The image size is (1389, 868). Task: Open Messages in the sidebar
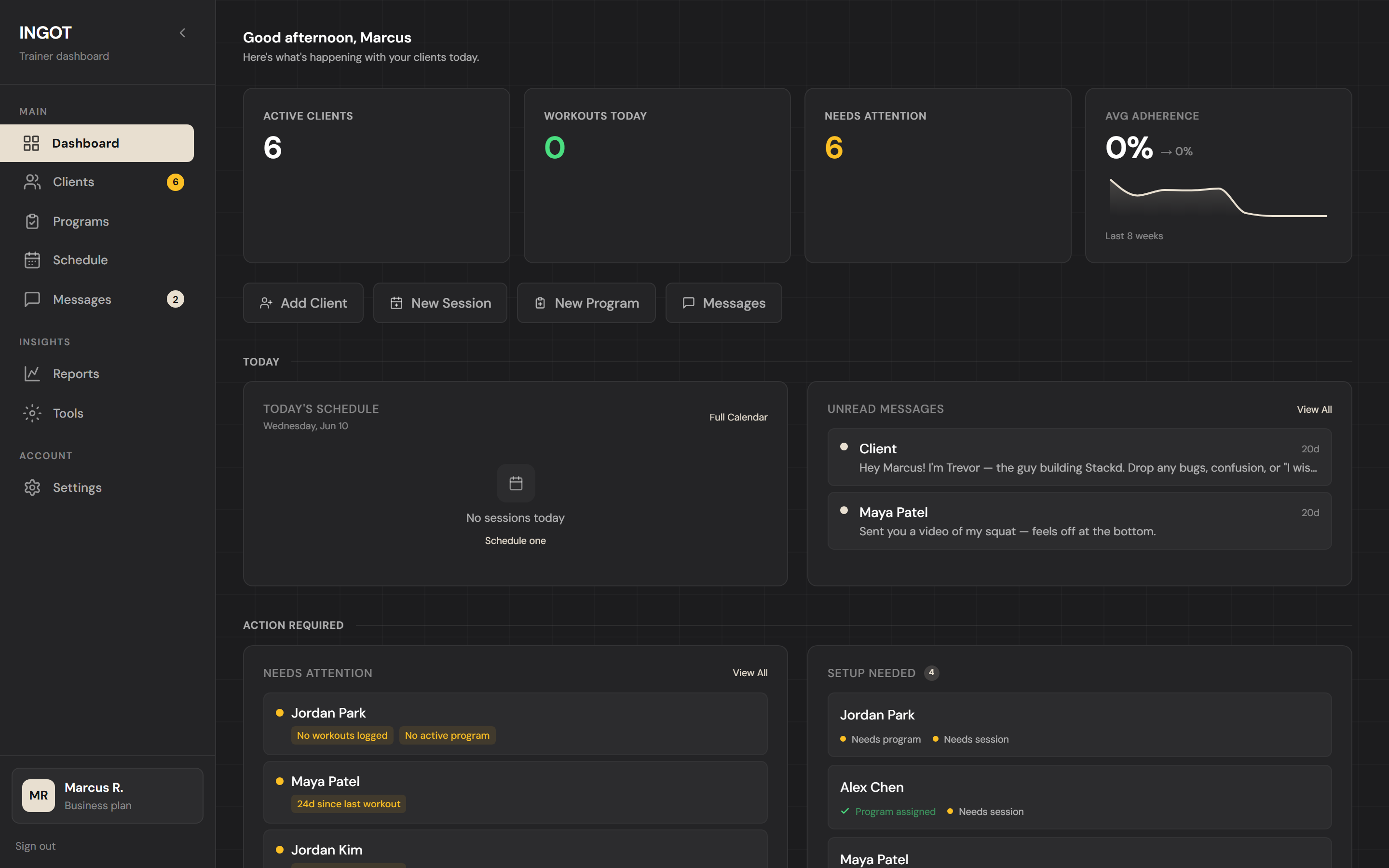click(97, 299)
